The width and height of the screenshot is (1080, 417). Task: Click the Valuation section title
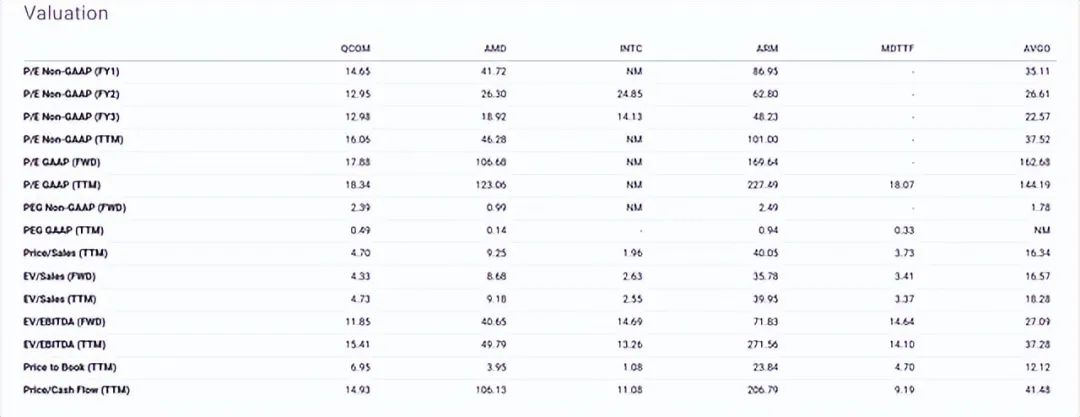click(66, 14)
